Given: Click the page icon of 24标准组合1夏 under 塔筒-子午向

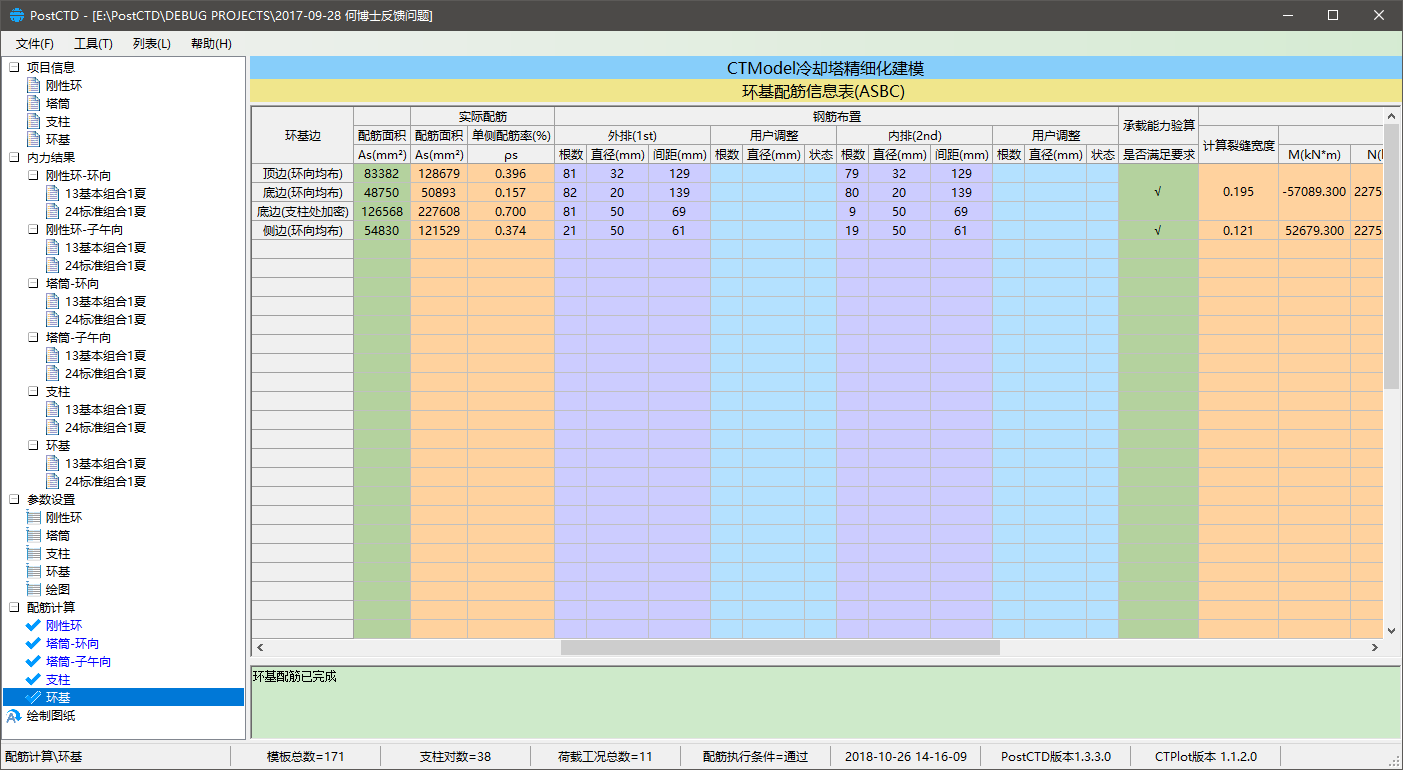Looking at the screenshot, I should tap(53, 374).
